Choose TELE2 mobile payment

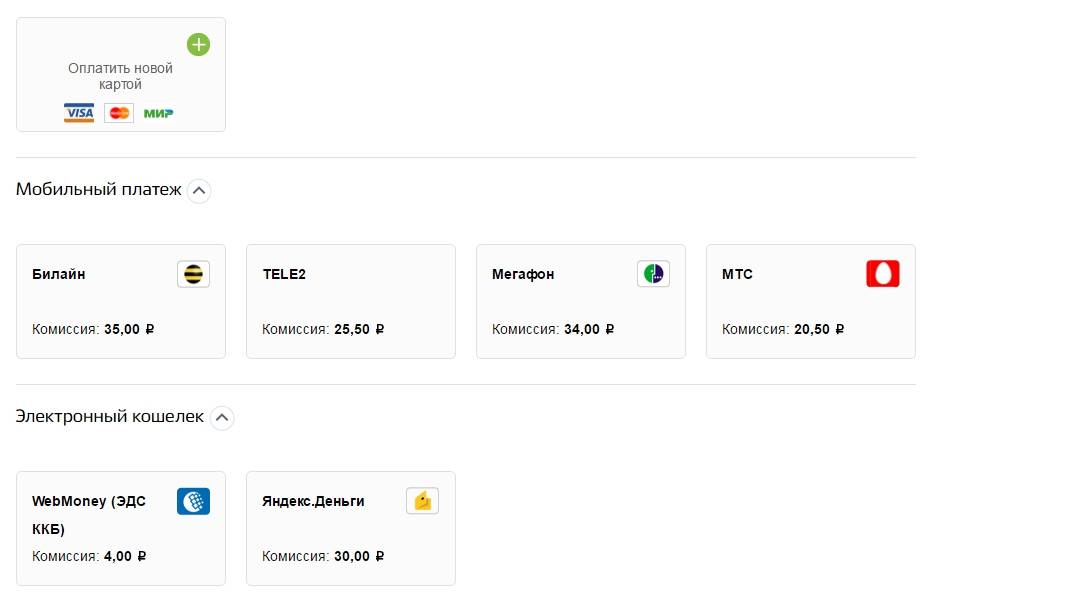point(284,274)
